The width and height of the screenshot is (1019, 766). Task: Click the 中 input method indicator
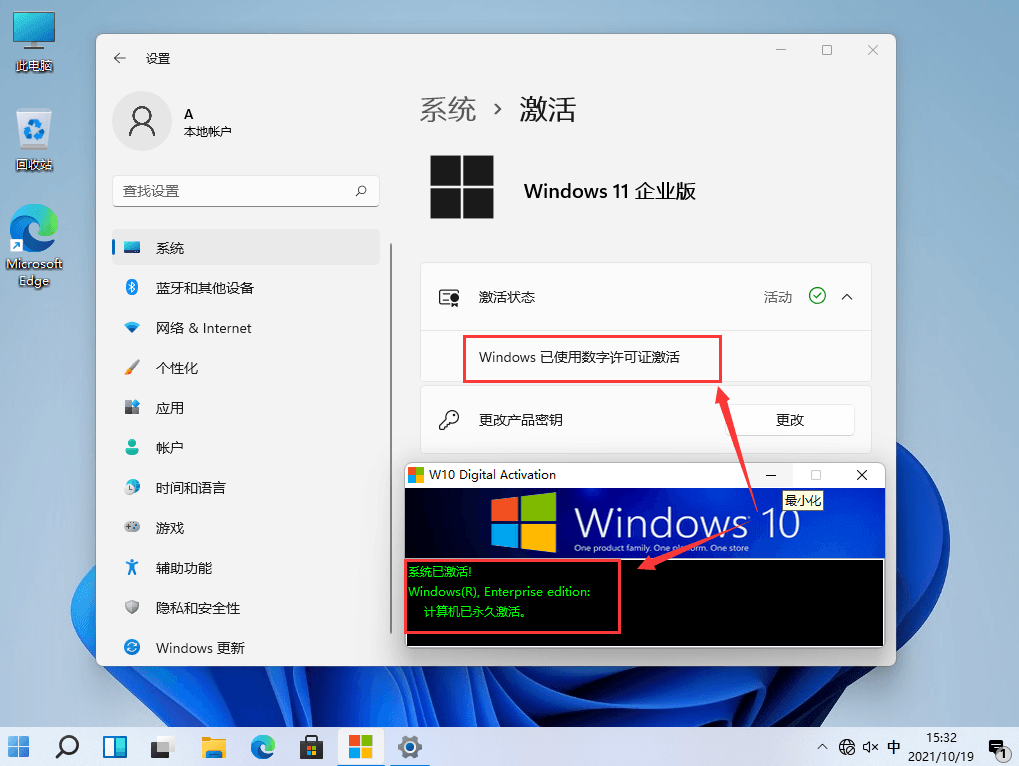point(894,747)
